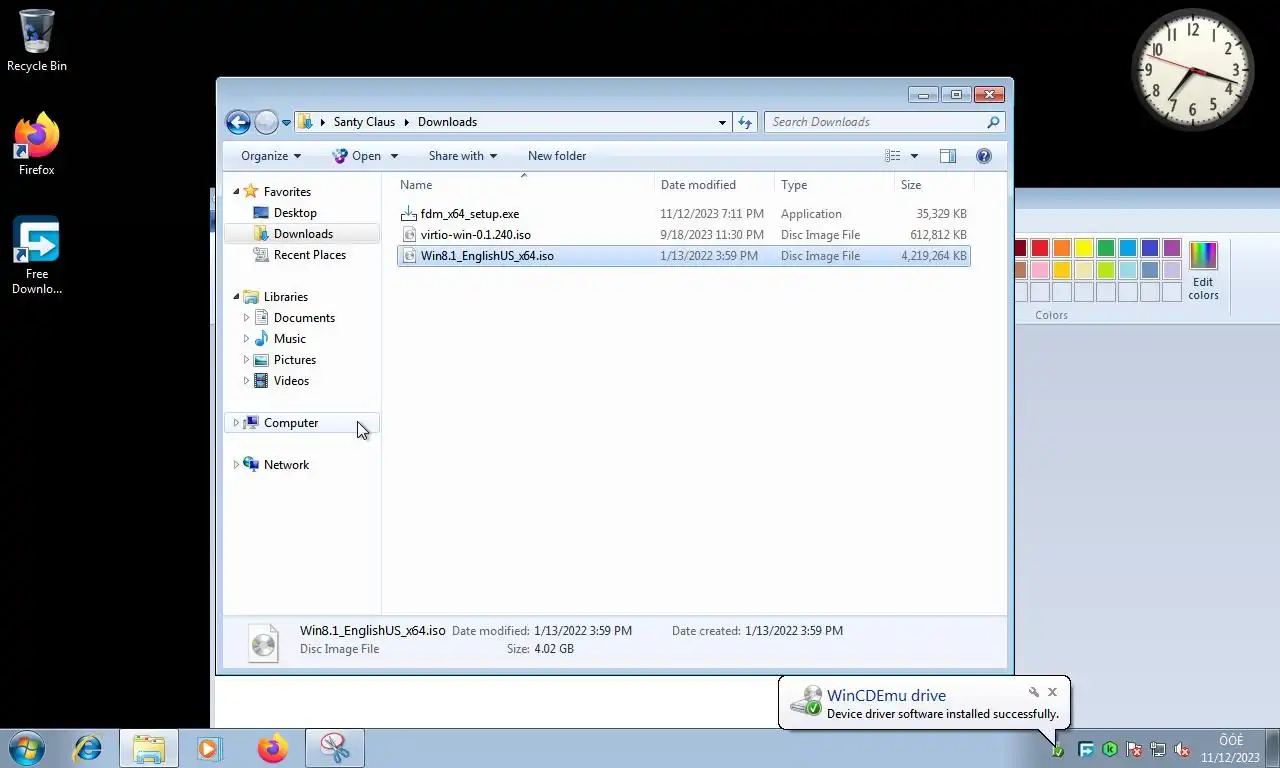
Task: Pick the yellow swatch in Paint
Action: [x=1084, y=248]
